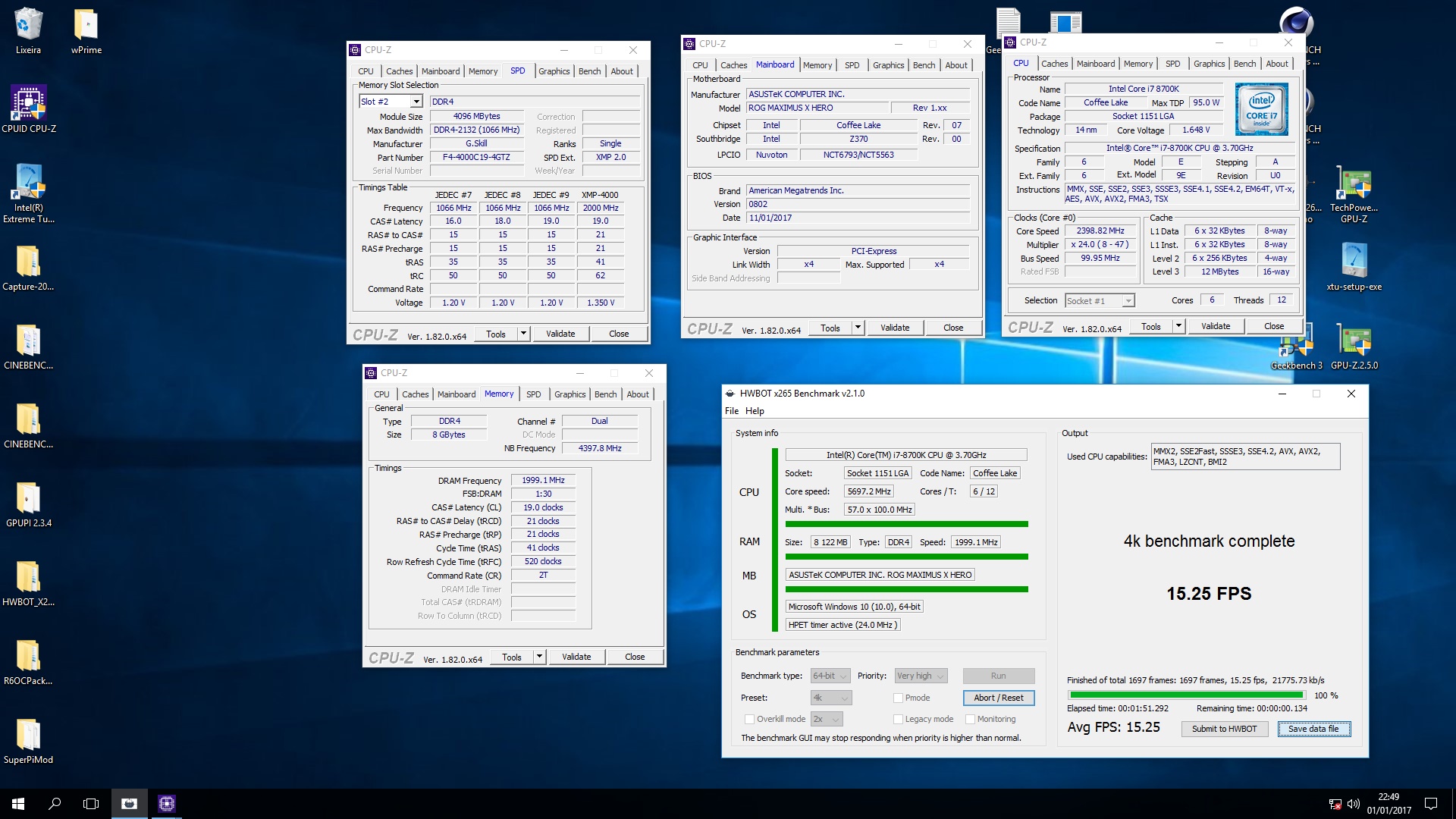The width and height of the screenshot is (1456, 819).
Task: Click the DRAM Frequency value field
Action: click(x=543, y=480)
